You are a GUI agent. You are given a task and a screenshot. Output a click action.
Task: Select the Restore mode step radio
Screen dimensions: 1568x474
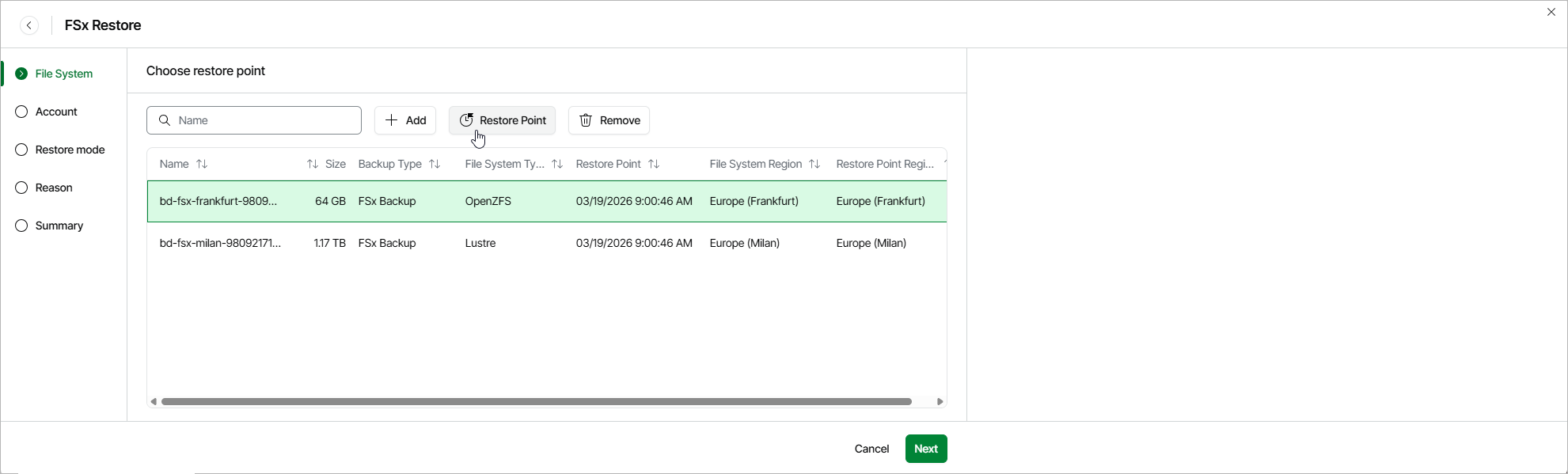(x=21, y=150)
